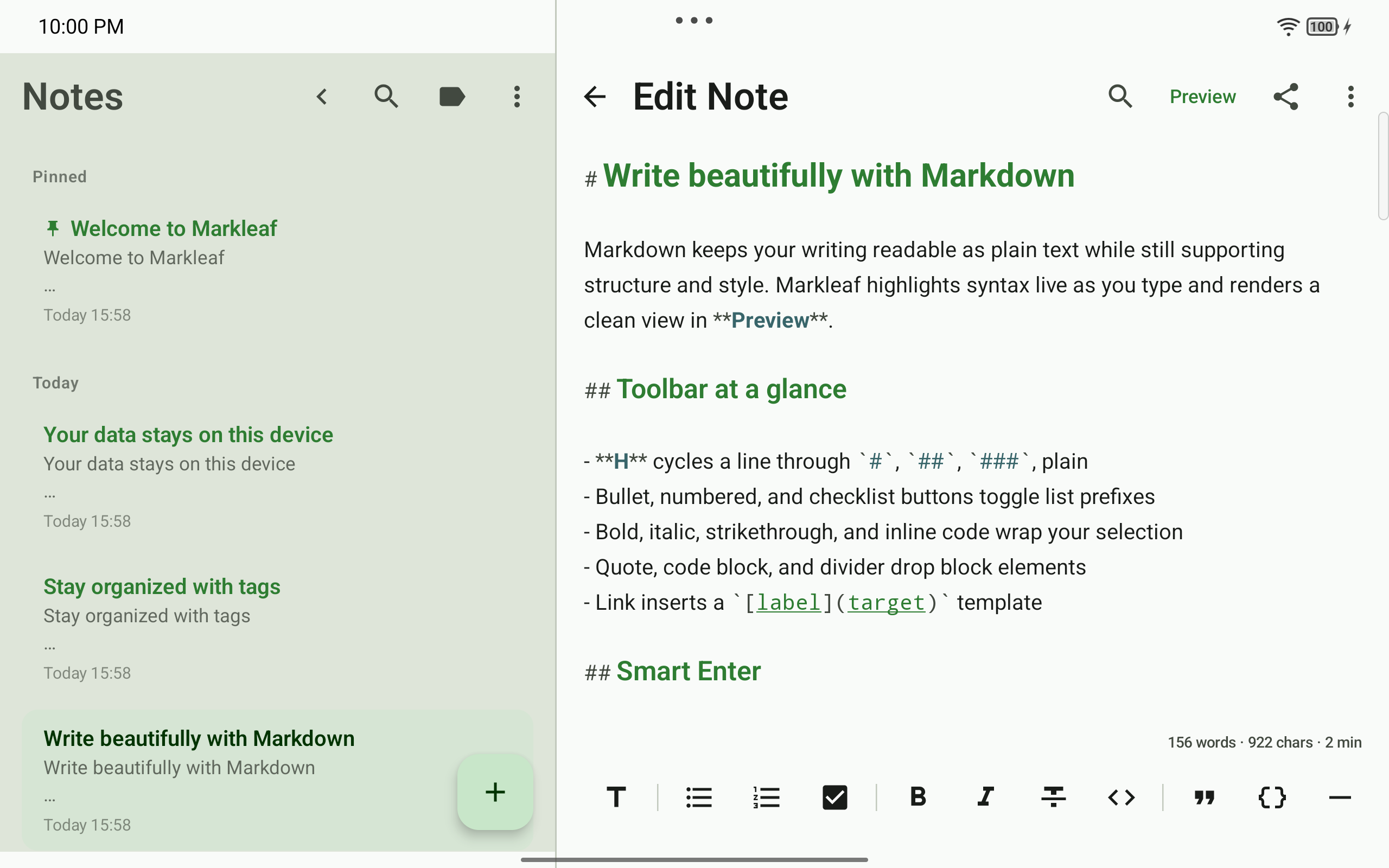Click the editor vertical scrollbar handle
Screen dimensions: 1389x868
pos(1383,167)
